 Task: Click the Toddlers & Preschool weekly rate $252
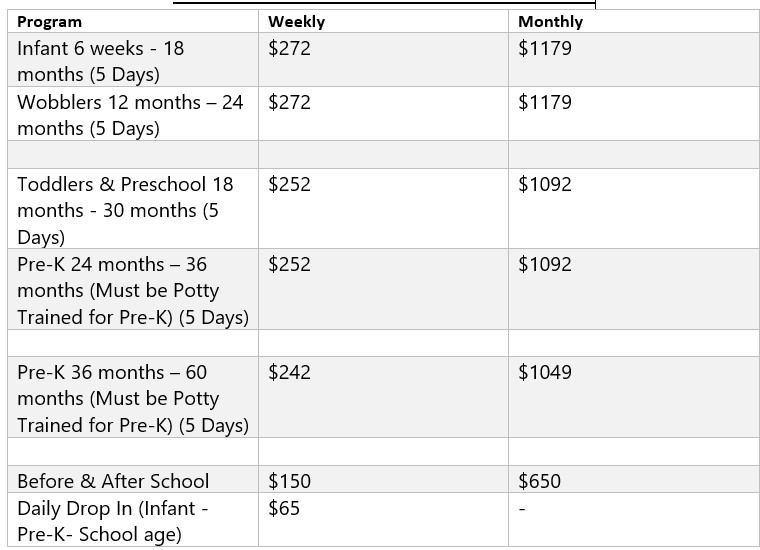(x=289, y=184)
